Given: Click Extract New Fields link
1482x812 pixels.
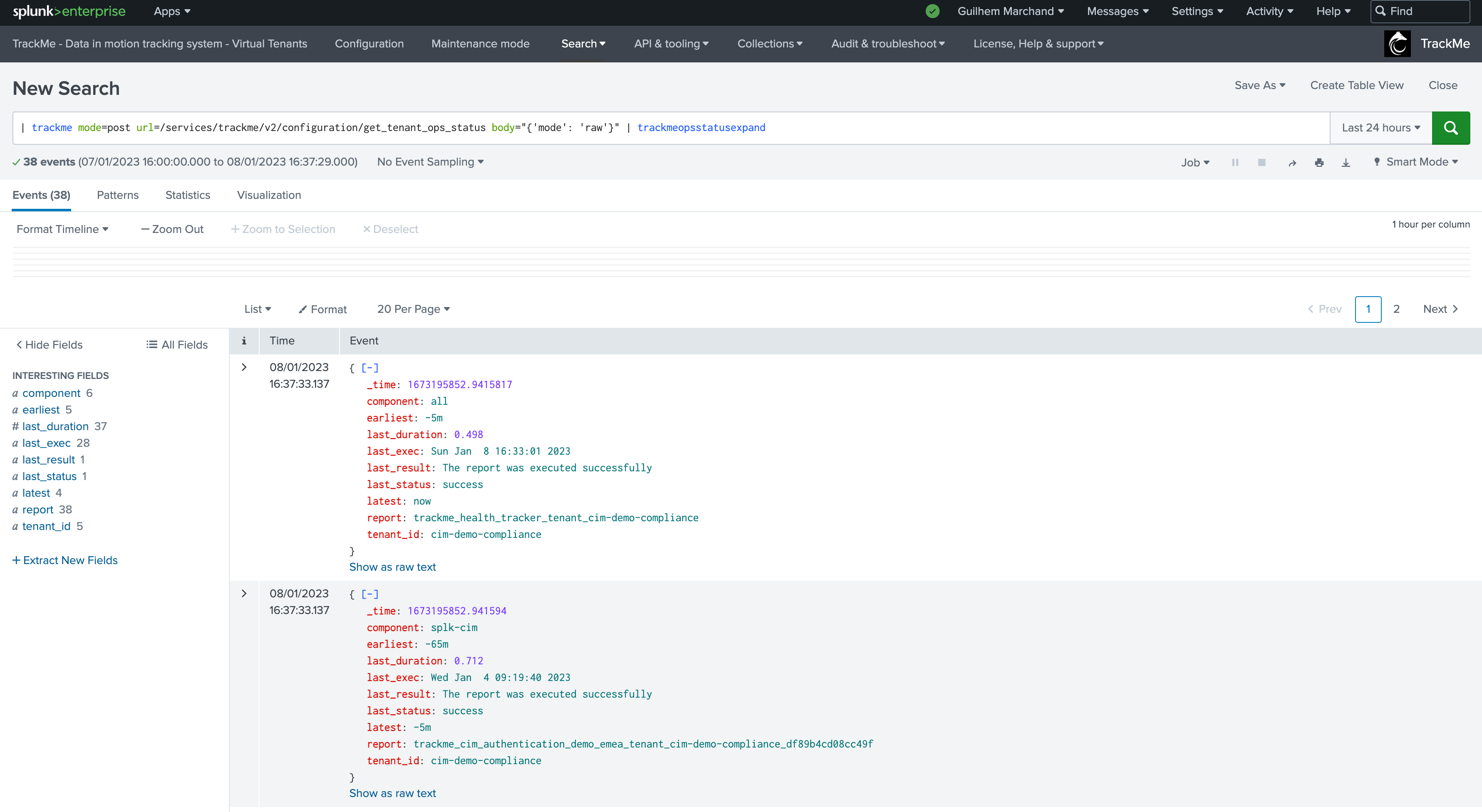Looking at the screenshot, I should tap(65, 560).
